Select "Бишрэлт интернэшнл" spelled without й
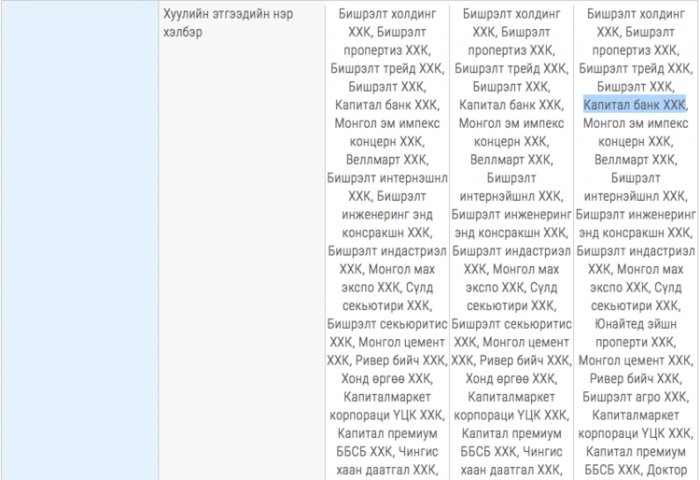 point(387,178)
